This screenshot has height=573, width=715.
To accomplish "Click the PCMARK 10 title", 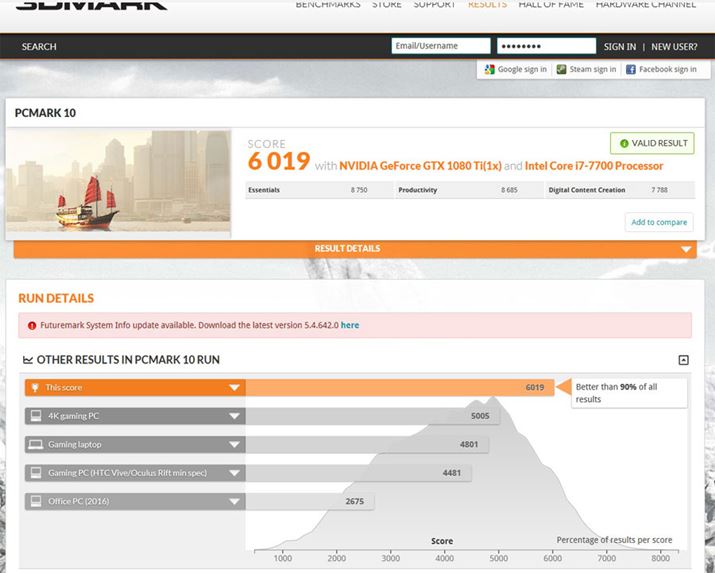I will [45, 113].
